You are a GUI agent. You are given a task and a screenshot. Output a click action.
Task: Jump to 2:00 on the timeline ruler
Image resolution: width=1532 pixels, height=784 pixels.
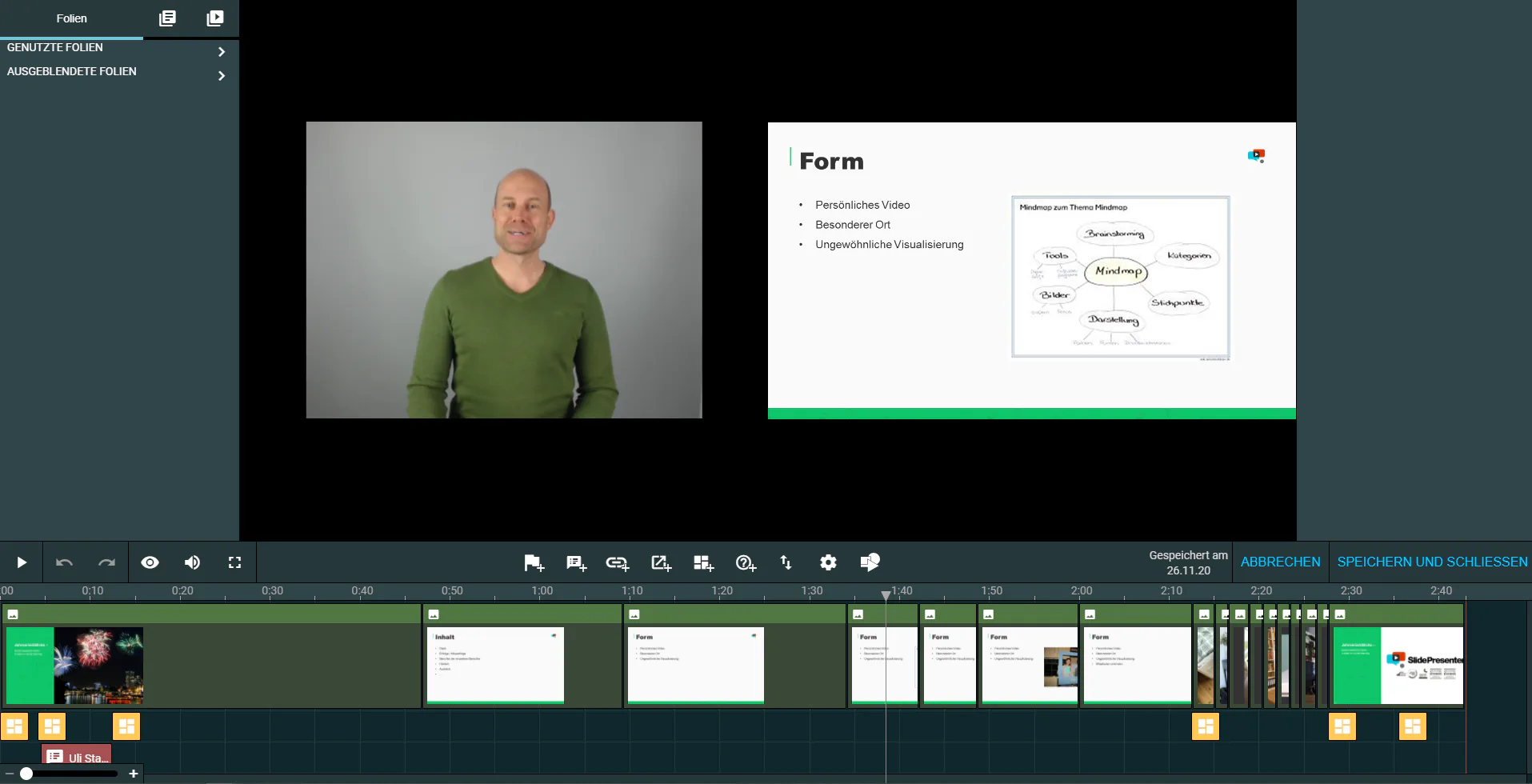(1082, 591)
